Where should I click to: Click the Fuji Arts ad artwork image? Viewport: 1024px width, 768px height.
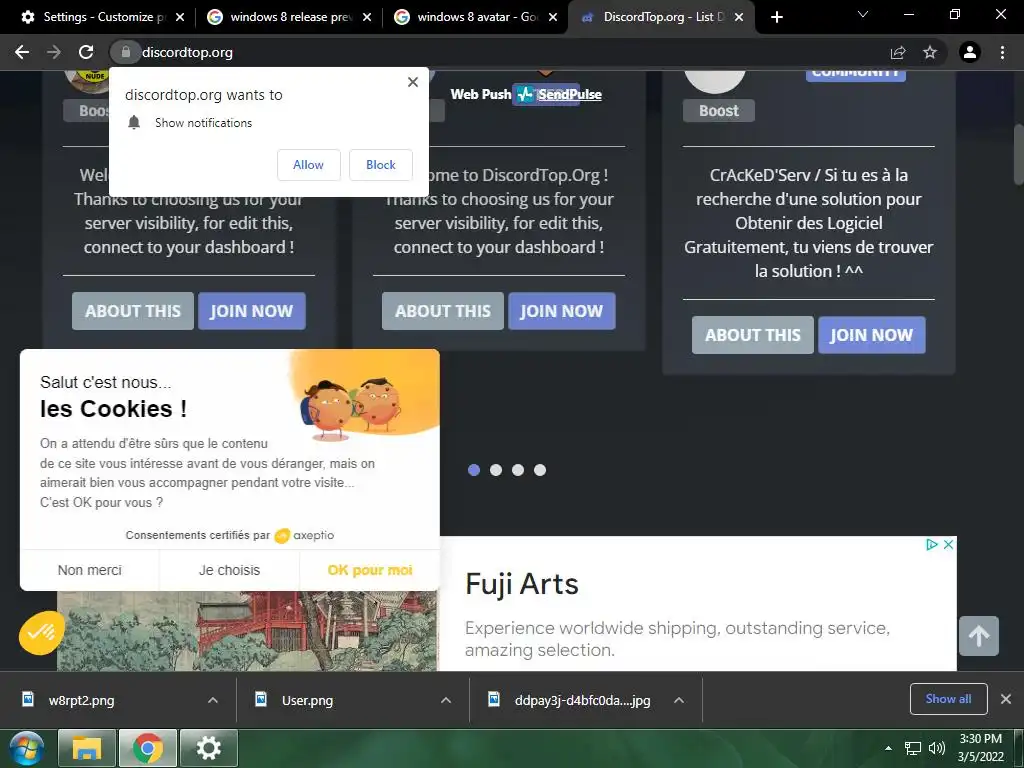click(x=247, y=631)
